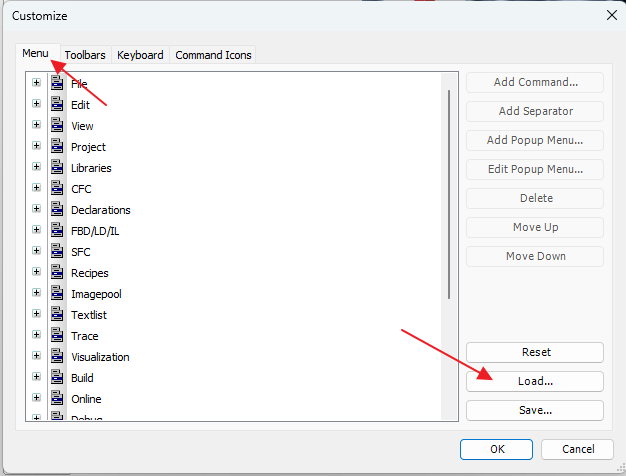The width and height of the screenshot is (626, 476).
Task: Select the Recipes entry label
Action: 90,273
